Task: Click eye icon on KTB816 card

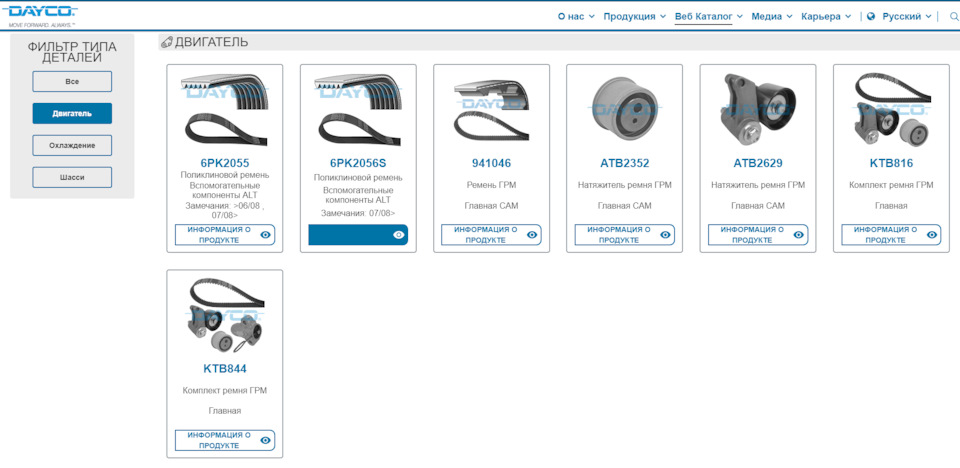Action: coord(932,235)
